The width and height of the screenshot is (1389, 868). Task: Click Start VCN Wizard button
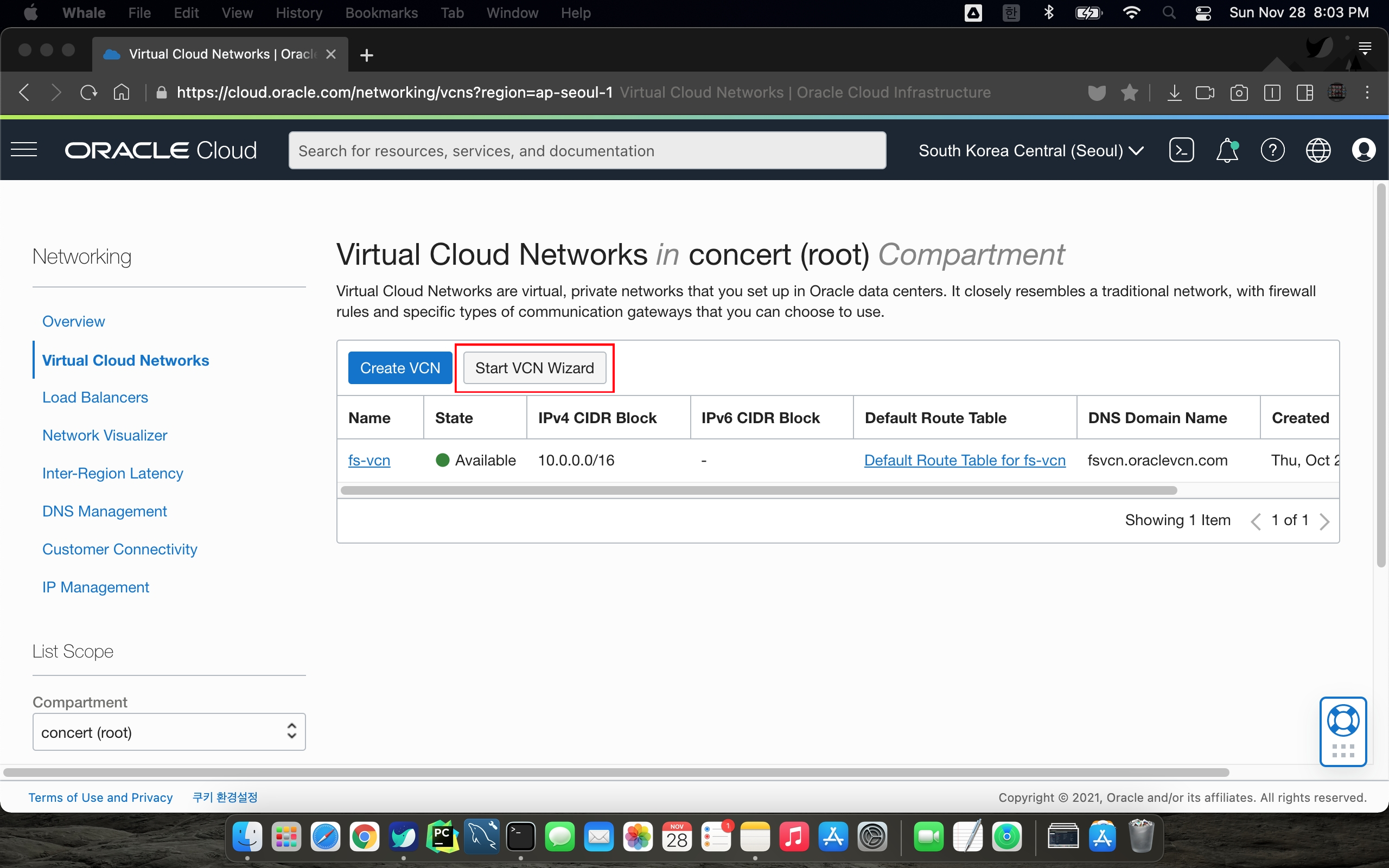534,368
